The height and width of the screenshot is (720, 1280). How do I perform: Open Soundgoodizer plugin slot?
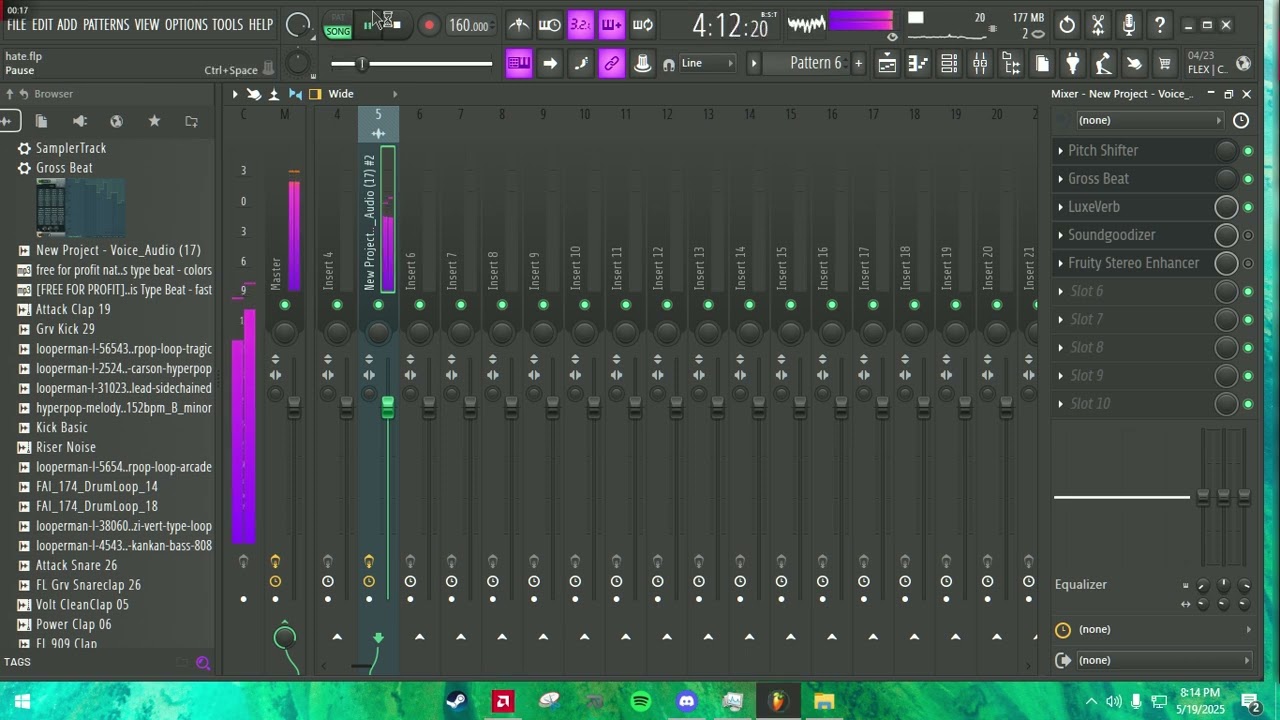coord(1111,235)
